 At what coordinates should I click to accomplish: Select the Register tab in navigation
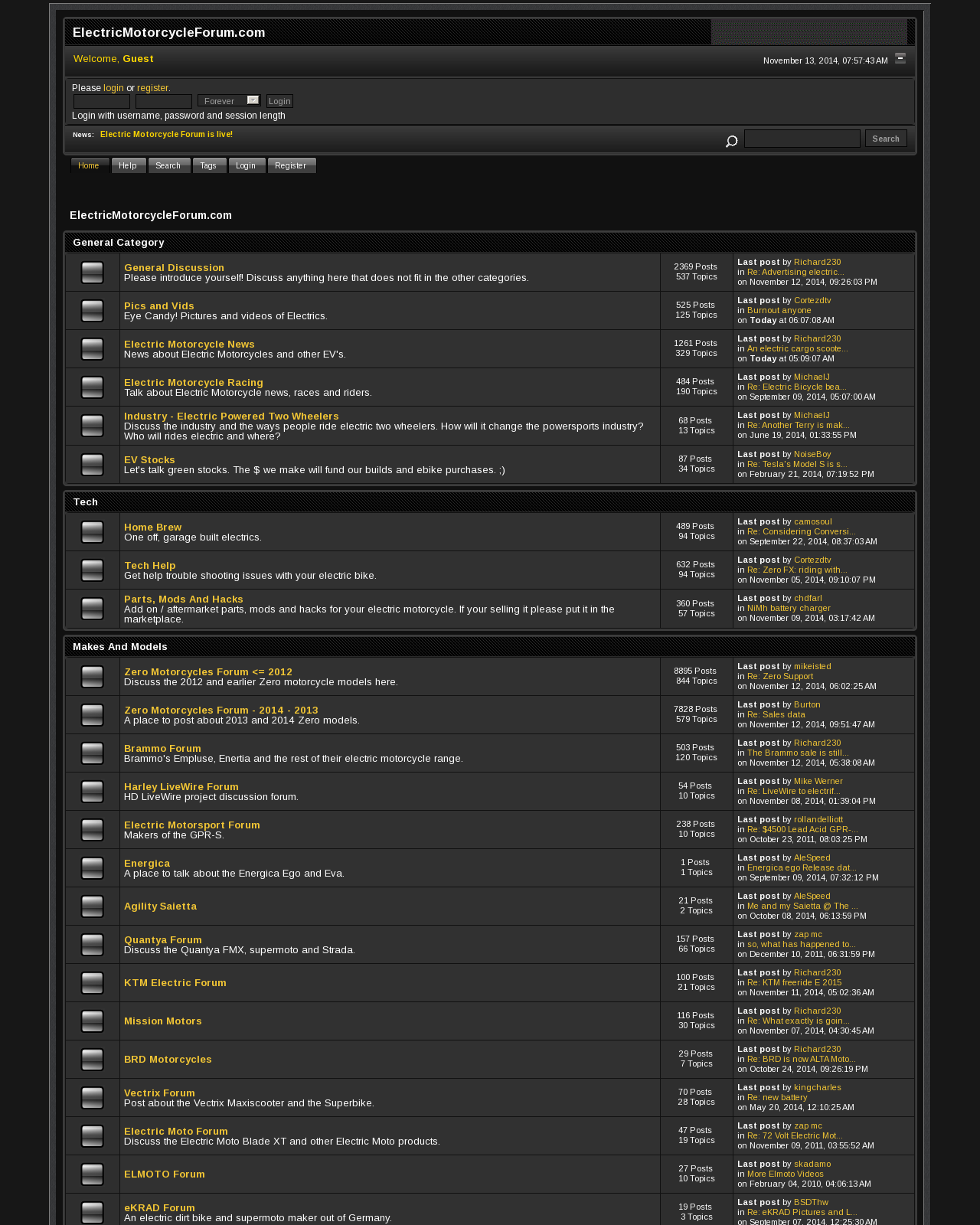tap(291, 165)
